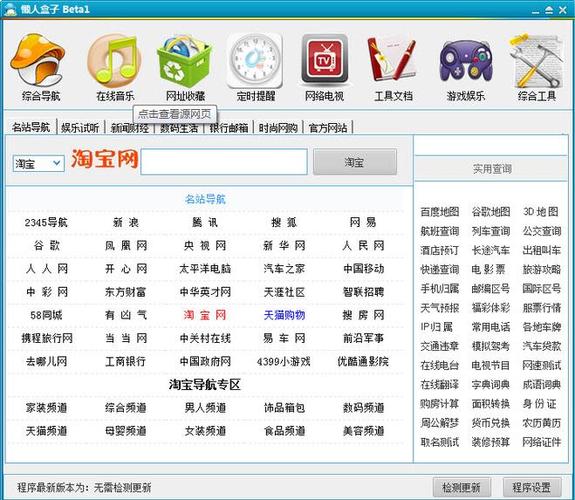Open the 2345导航 link

click(x=46, y=222)
